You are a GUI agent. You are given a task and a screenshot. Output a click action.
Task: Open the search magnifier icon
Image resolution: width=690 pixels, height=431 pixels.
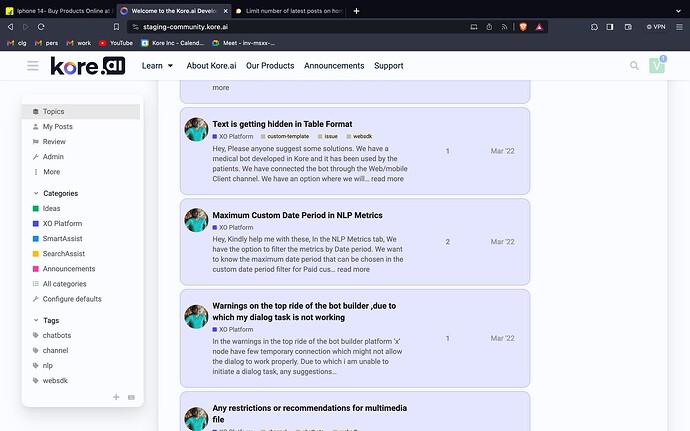pos(634,66)
